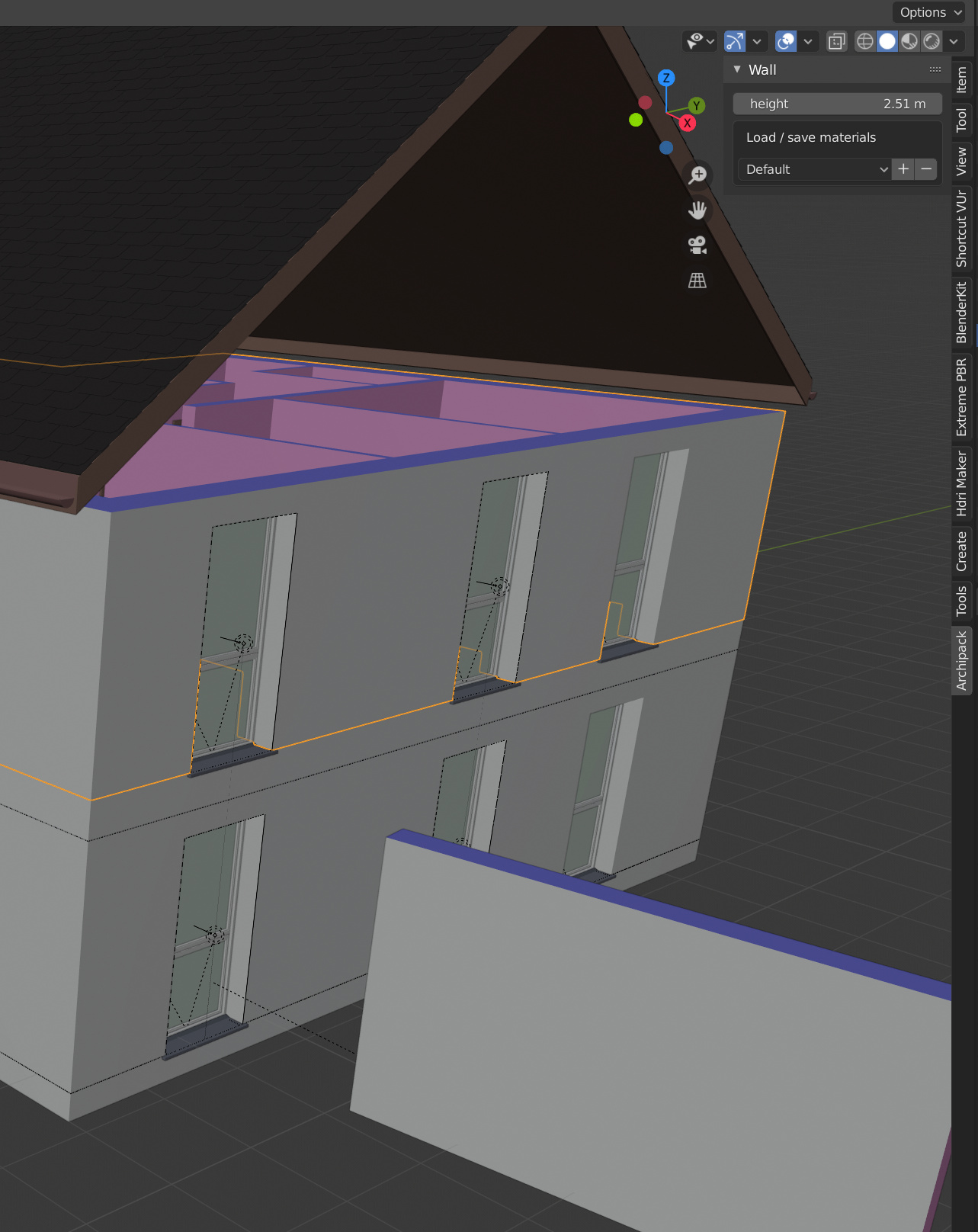Switch between perspective and orthographic view
The height and width of the screenshot is (1232, 978).
coord(697,281)
